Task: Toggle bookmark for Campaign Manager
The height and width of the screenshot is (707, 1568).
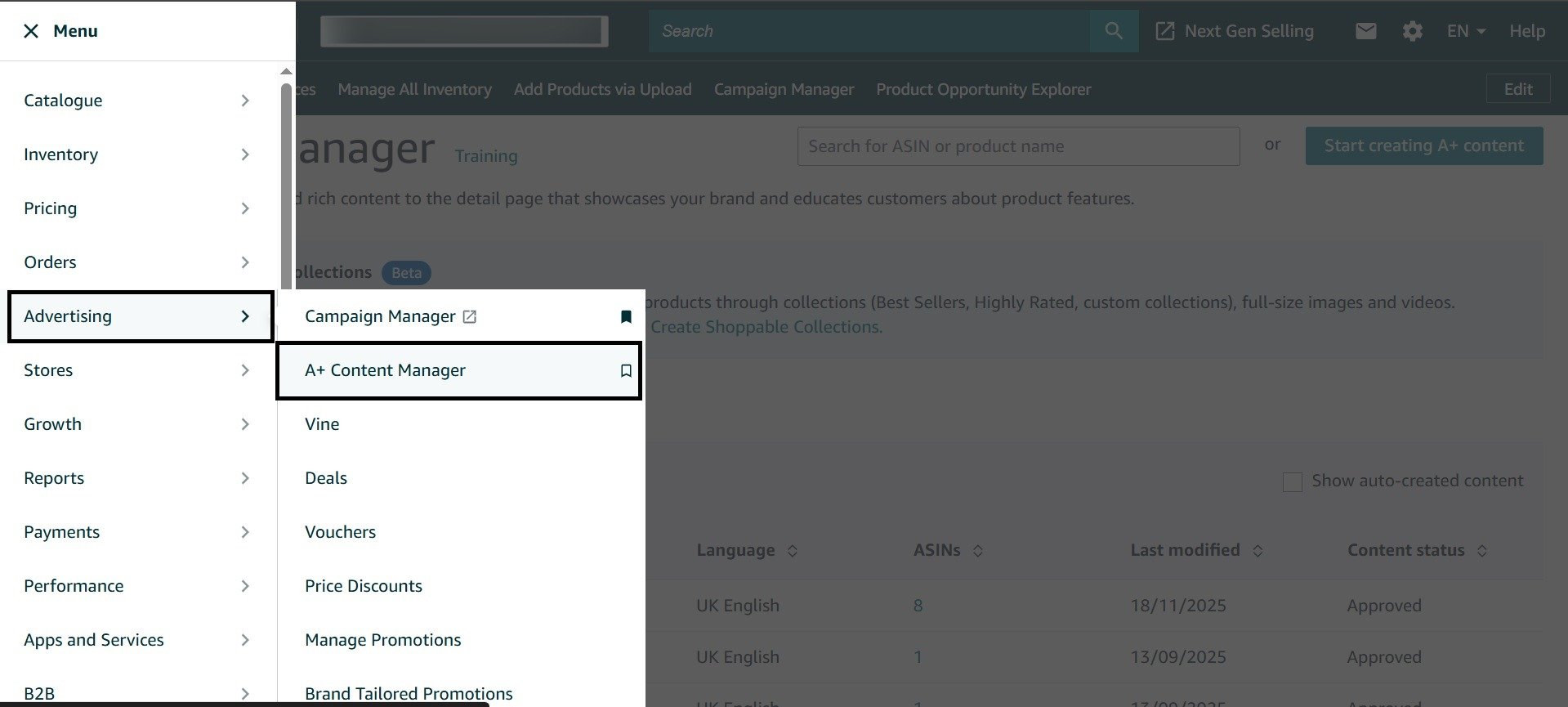Action: [x=626, y=316]
